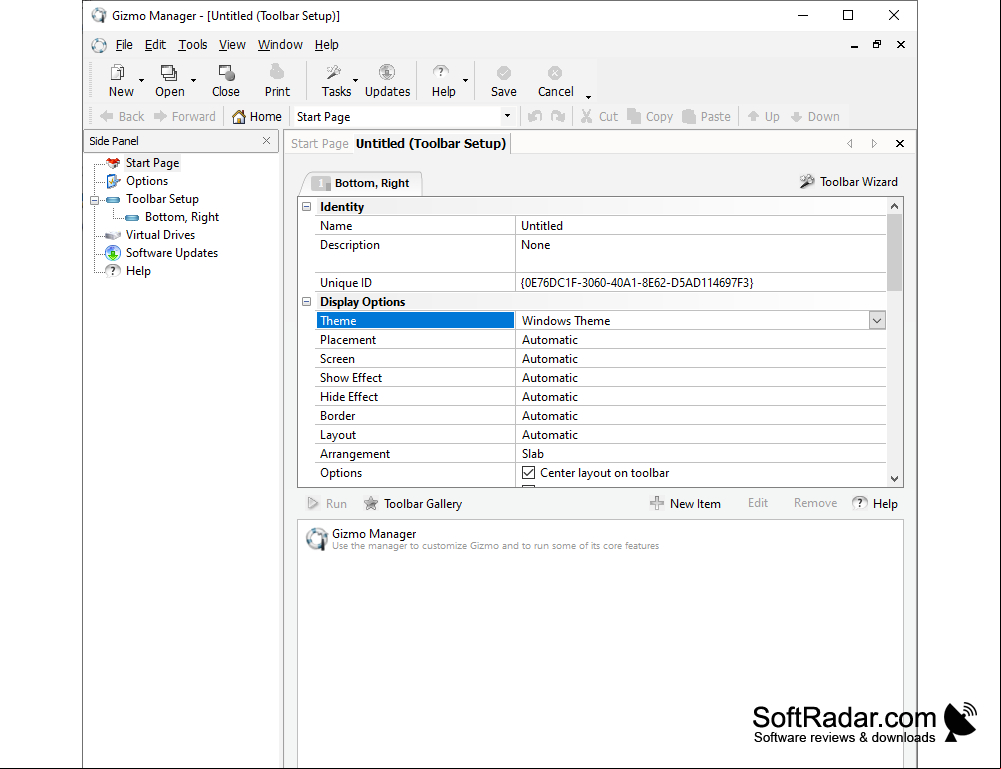Click the Cancel toolbar icon

click(x=555, y=73)
